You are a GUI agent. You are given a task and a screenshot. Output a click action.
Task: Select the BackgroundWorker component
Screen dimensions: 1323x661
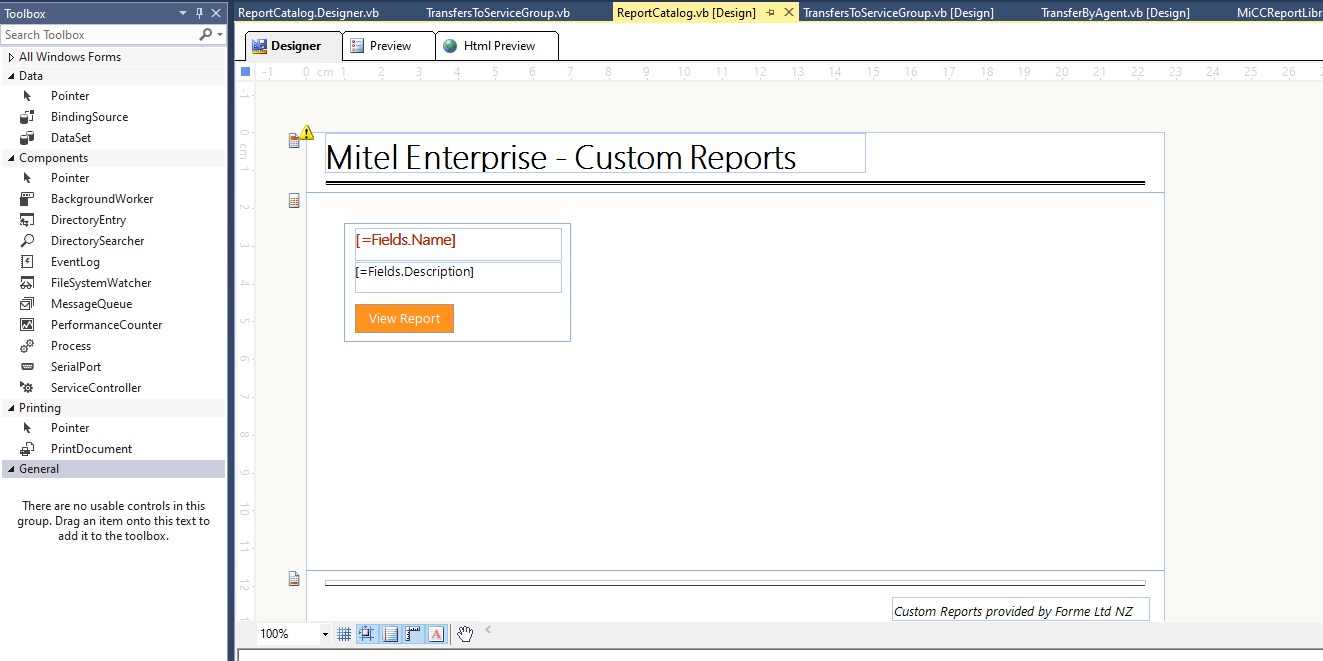[x=112, y=199]
